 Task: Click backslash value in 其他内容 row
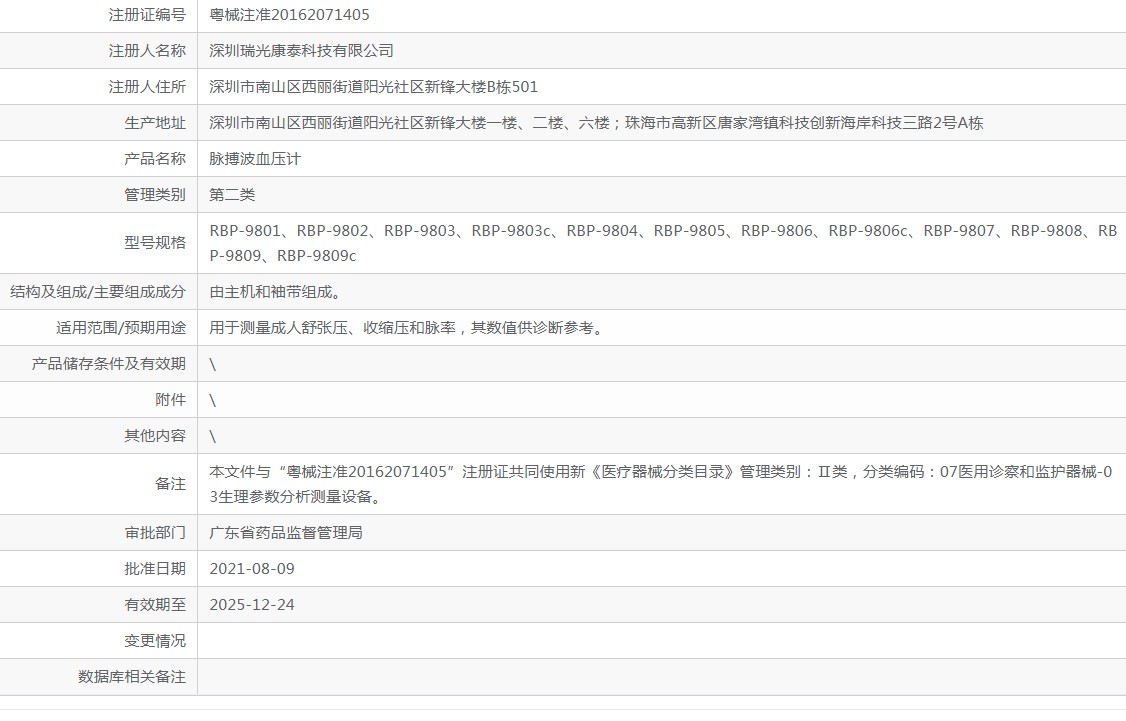coord(213,436)
